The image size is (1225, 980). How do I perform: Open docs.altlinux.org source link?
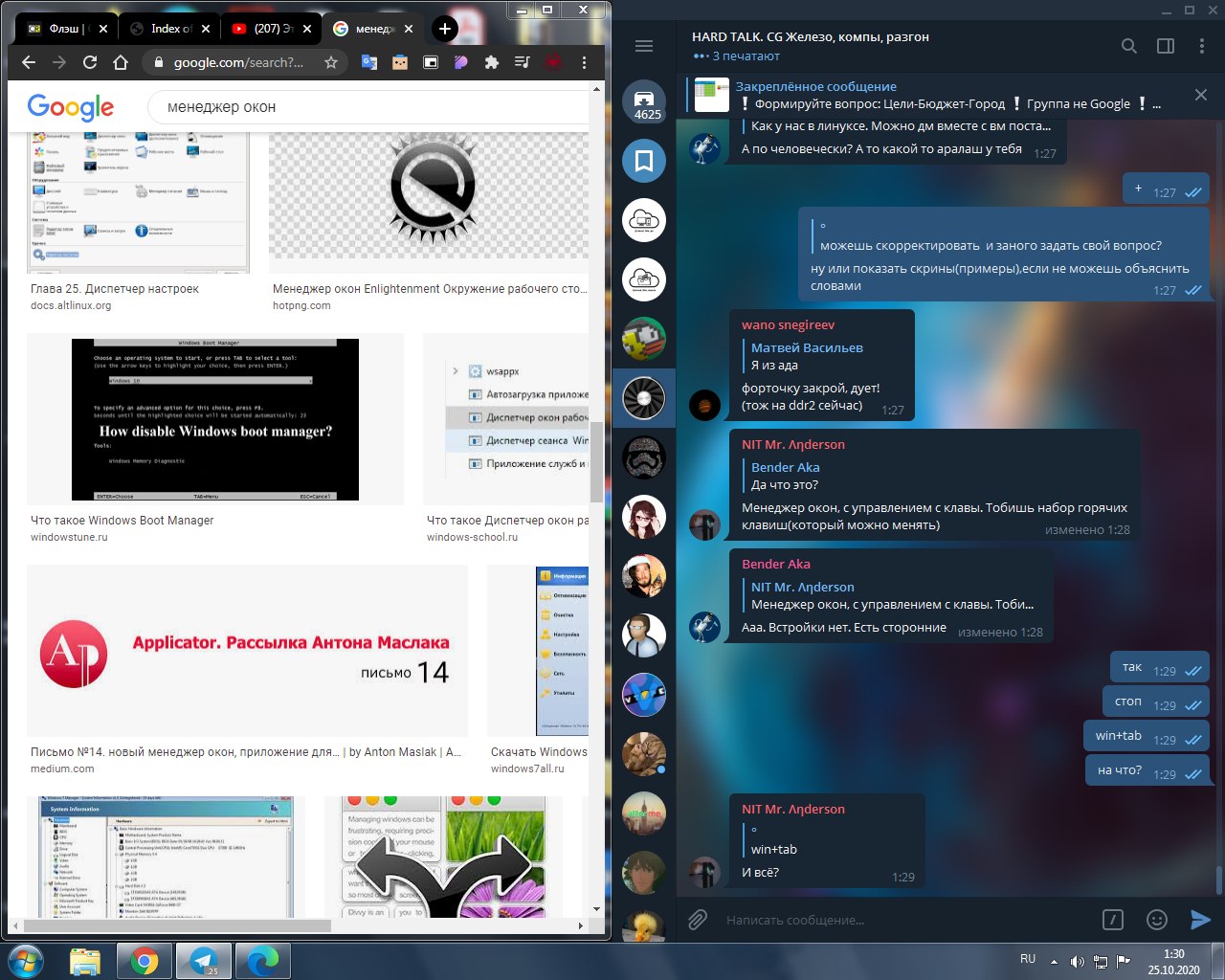71,306
